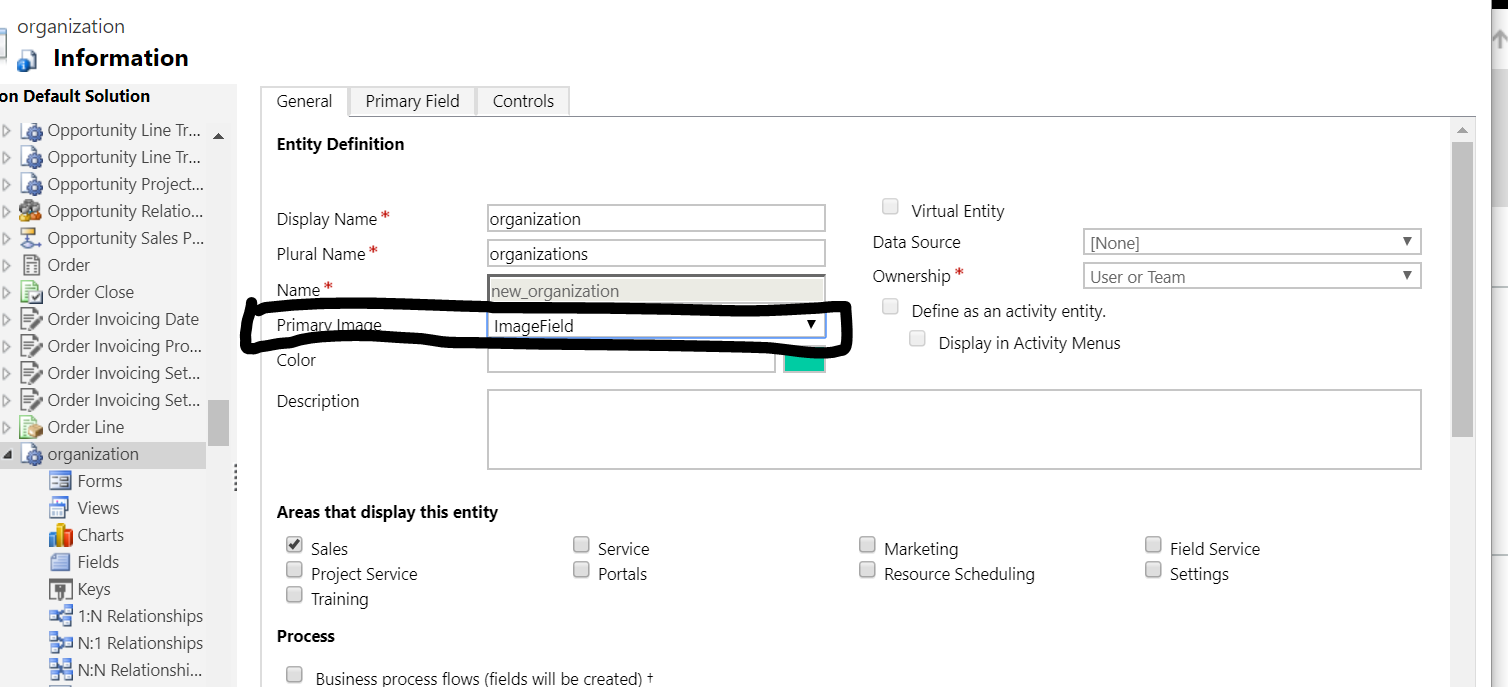Open the Order entity in tree
Viewport: 1508px width, 687px height.
68,265
